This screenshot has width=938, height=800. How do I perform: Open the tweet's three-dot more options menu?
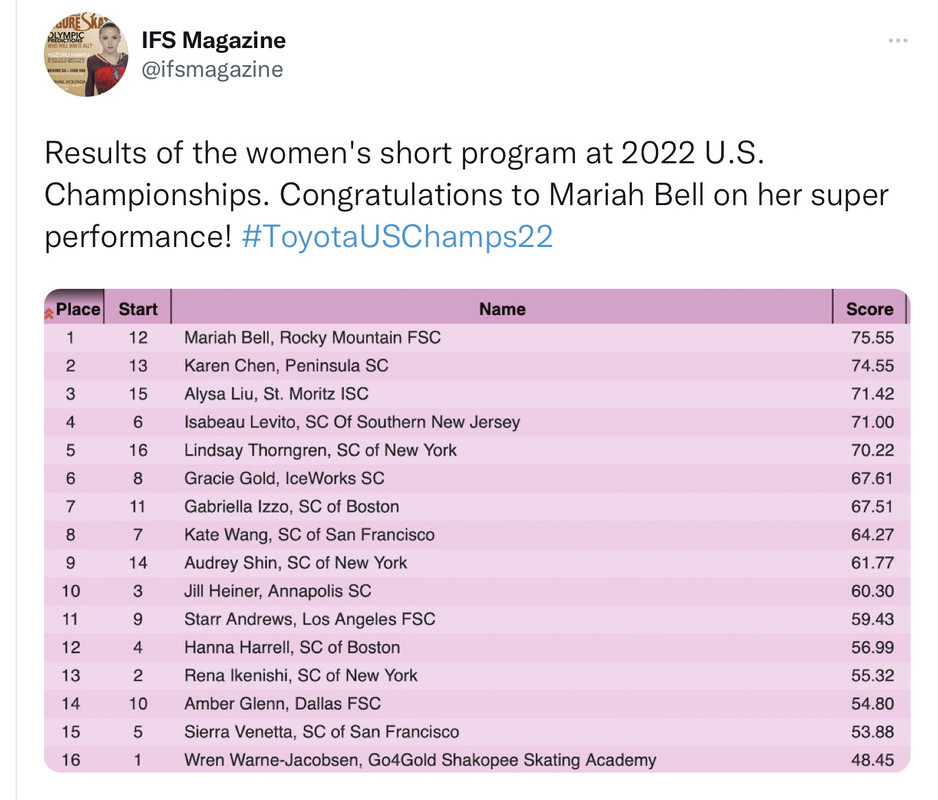[x=898, y=41]
